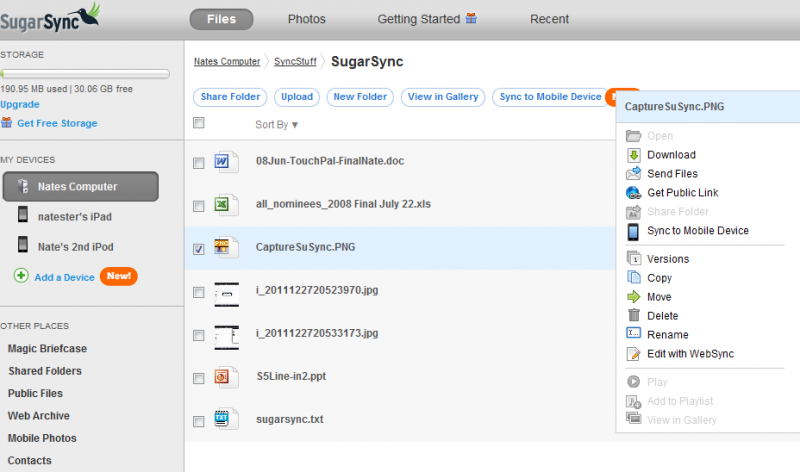Click the SyncStuff breadcrumb link

click(x=295, y=61)
